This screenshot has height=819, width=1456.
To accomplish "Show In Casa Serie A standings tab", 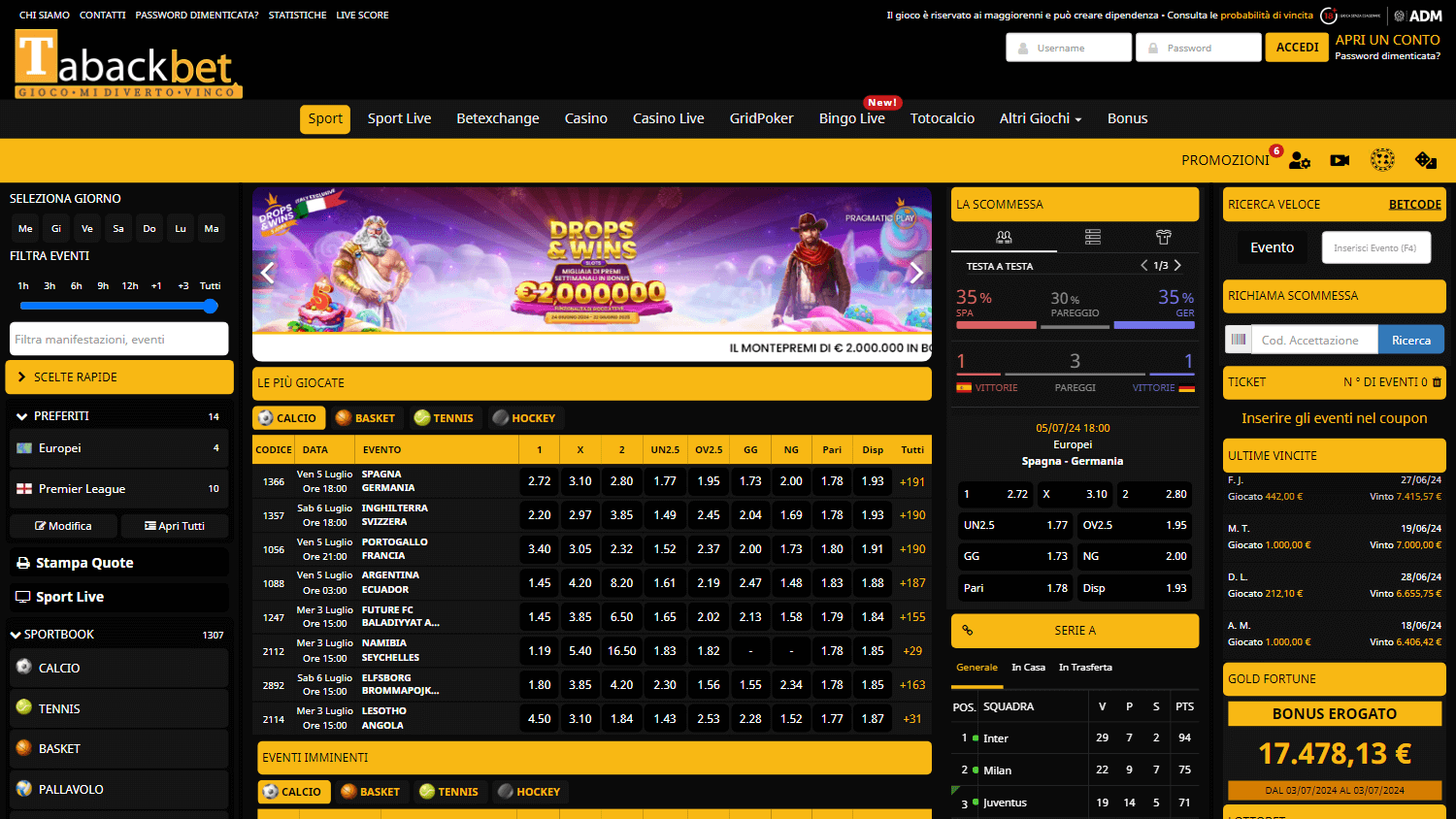I will 1028,668.
